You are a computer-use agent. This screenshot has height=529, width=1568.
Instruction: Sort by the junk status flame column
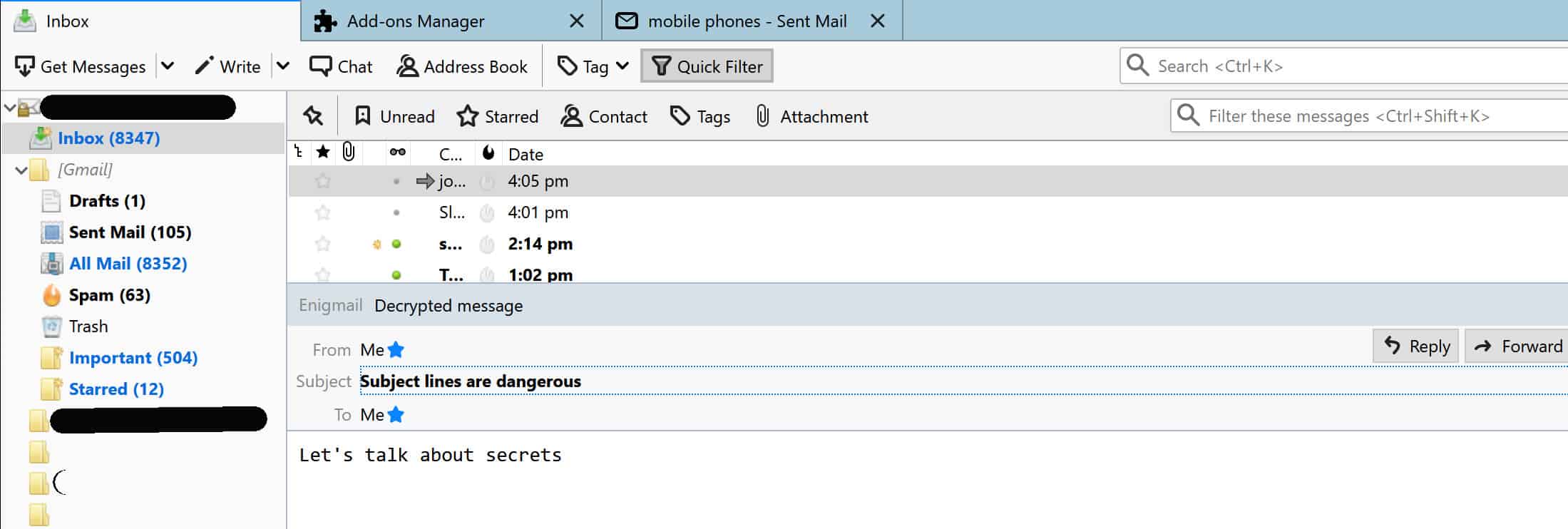click(x=488, y=153)
